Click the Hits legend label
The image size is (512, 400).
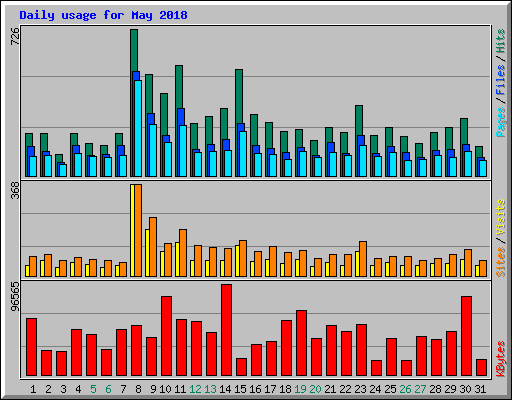501,41
